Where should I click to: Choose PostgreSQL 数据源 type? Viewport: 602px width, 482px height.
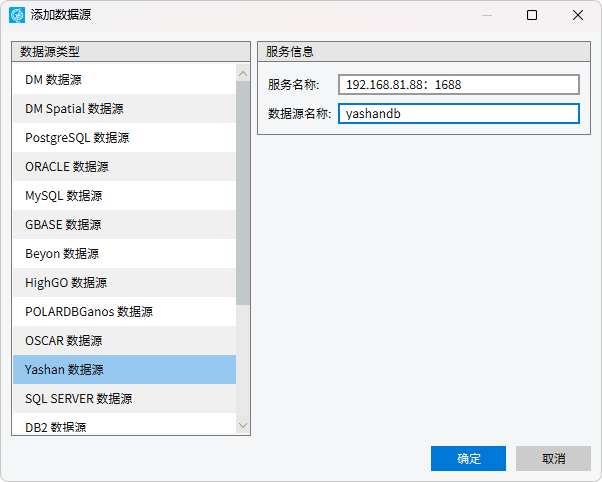point(124,137)
